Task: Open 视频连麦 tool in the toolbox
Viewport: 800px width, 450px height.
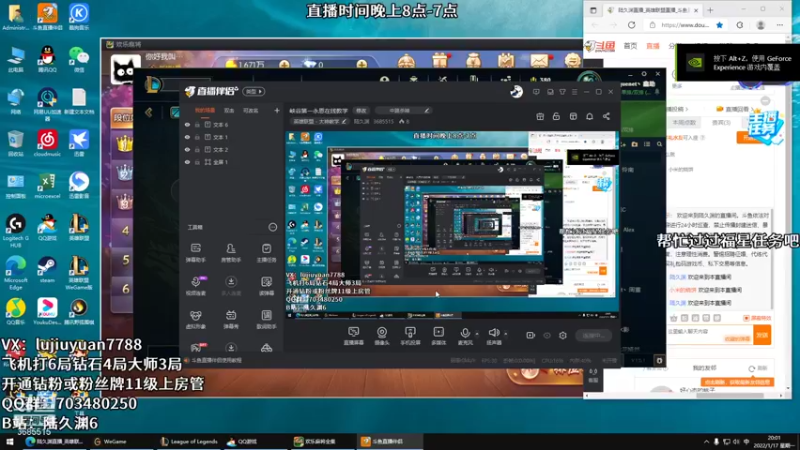Action: pos(195,286)
